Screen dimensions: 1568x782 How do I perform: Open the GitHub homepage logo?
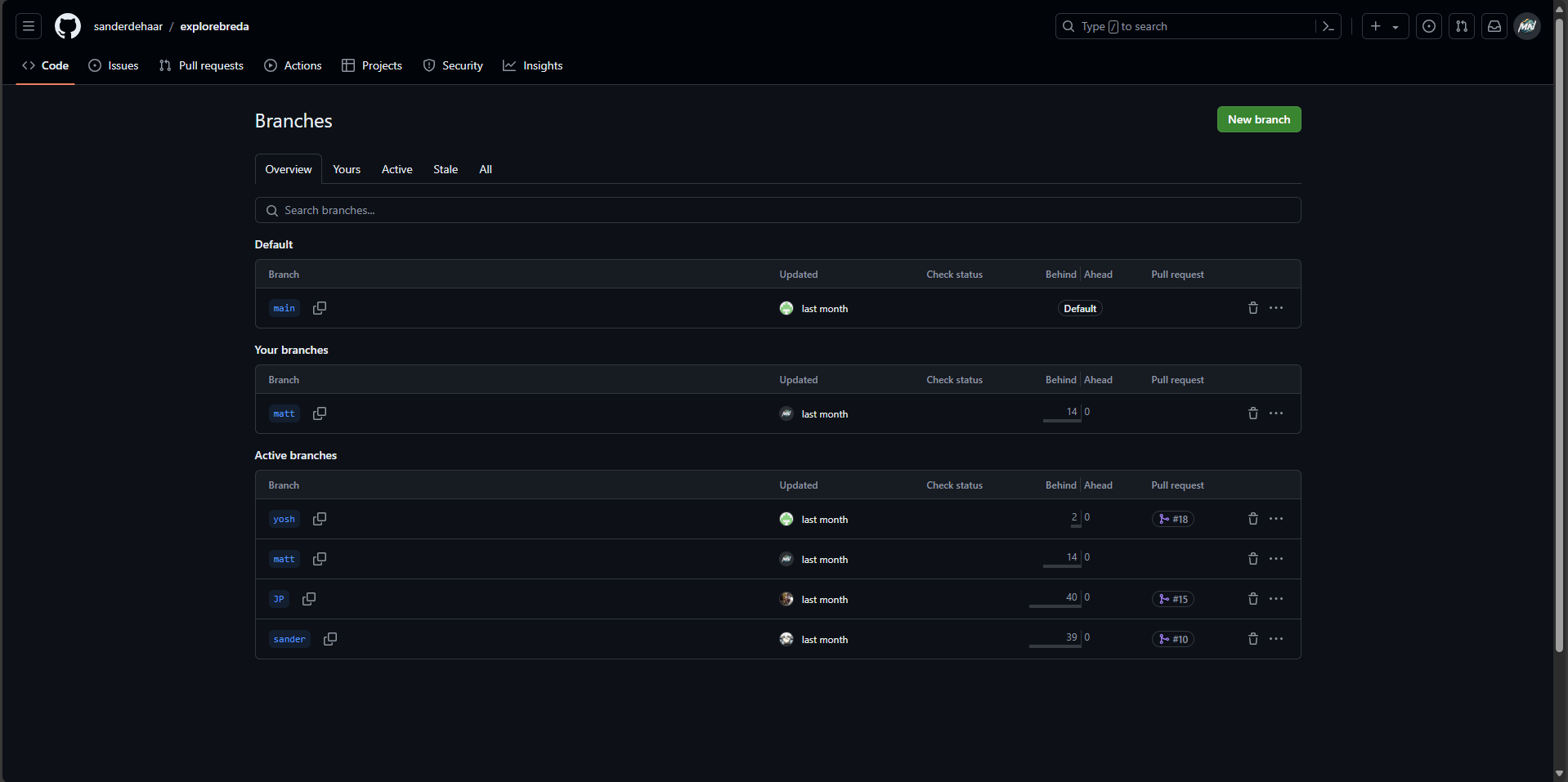[x=68, y=26]
